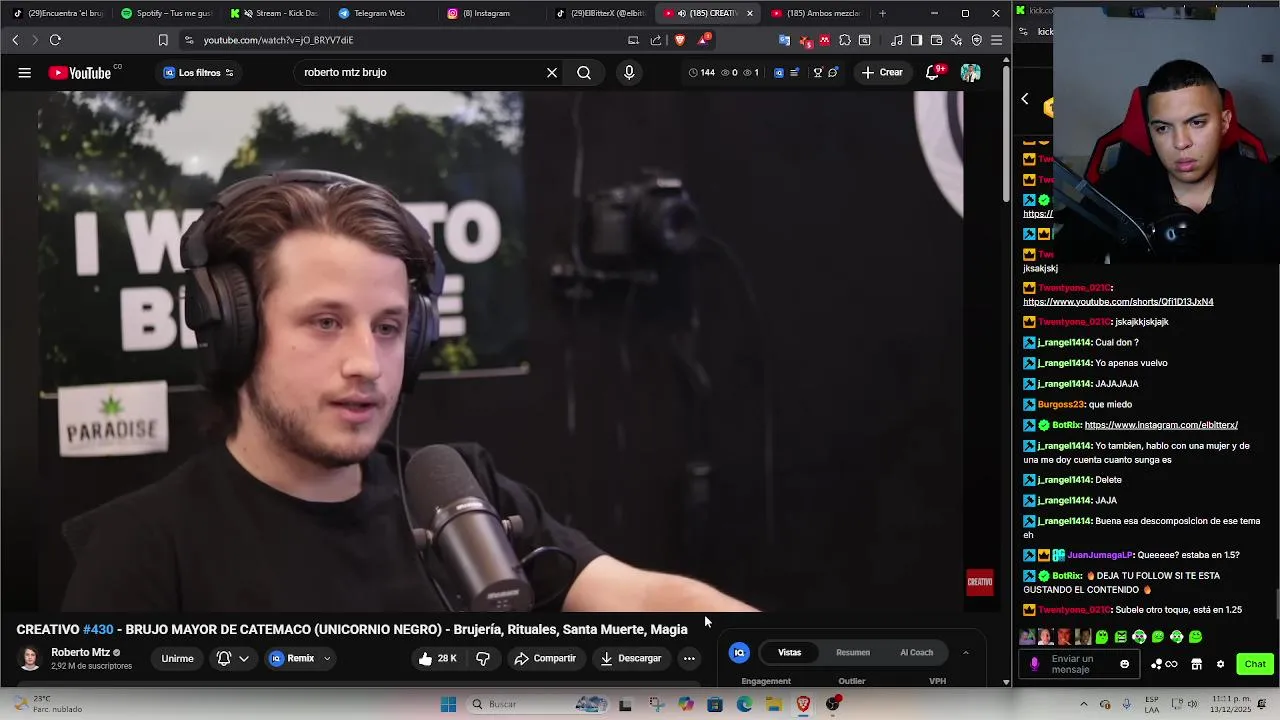This screenshot has height=720, width=1280.
Task: Open the Google Translate extension
Action: (785, 40)
